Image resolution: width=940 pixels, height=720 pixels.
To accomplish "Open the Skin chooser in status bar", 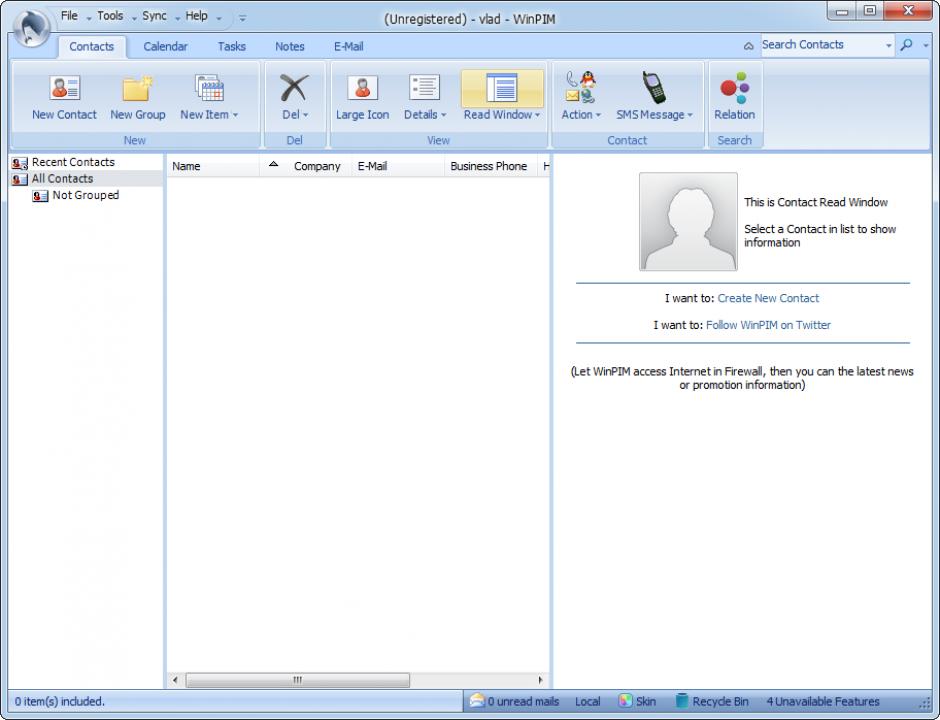I will click(637, 701).
